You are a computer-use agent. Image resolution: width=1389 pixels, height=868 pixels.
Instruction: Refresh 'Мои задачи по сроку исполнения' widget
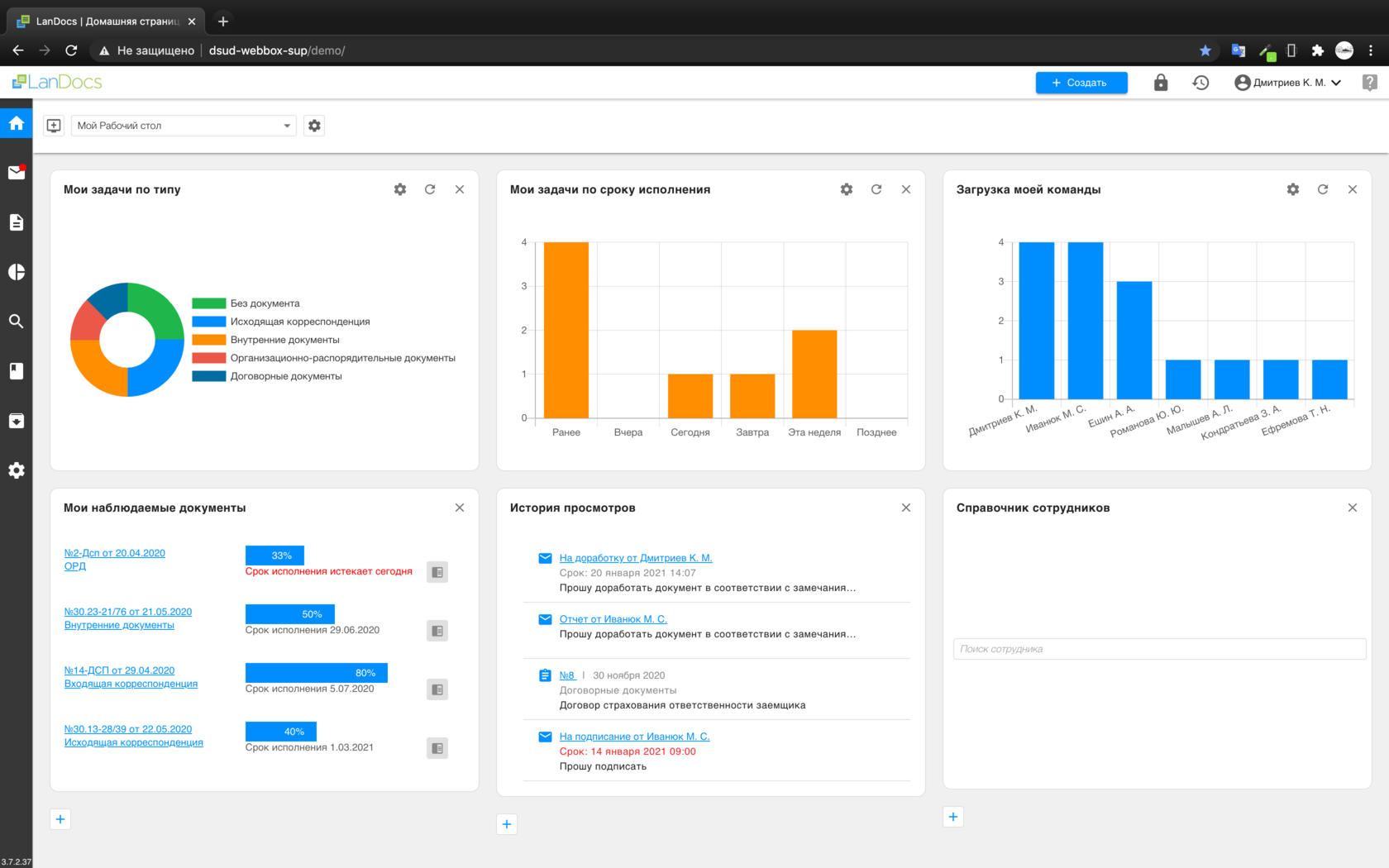(876, 189)
